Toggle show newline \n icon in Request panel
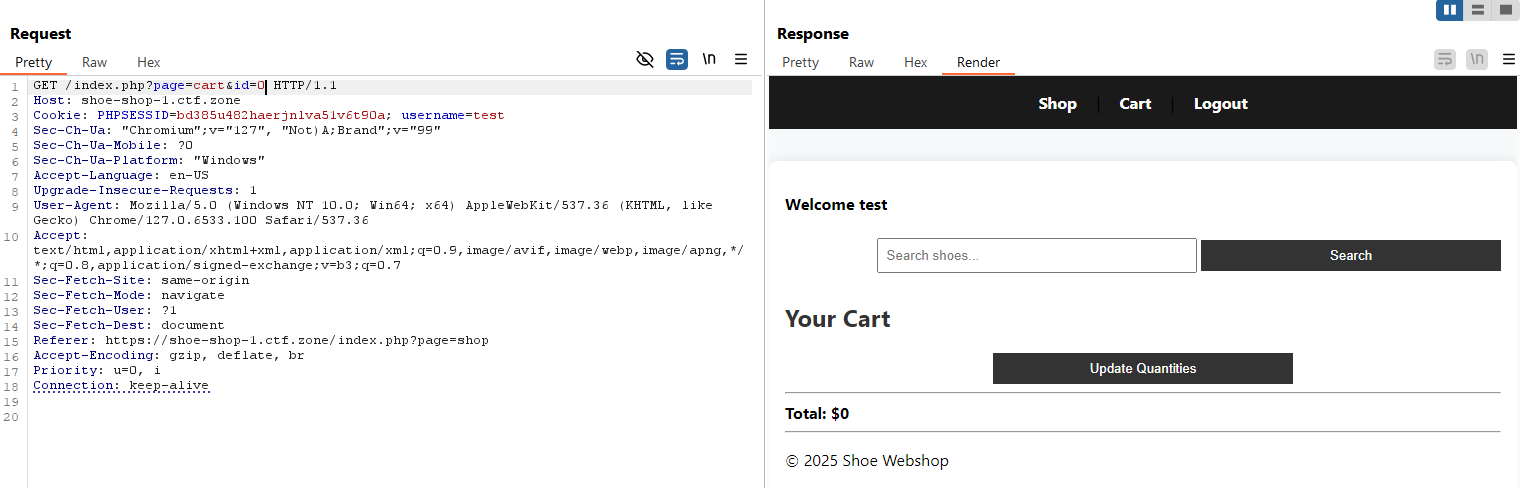The height and width of the screenshot is (488, 1520). 709,59
